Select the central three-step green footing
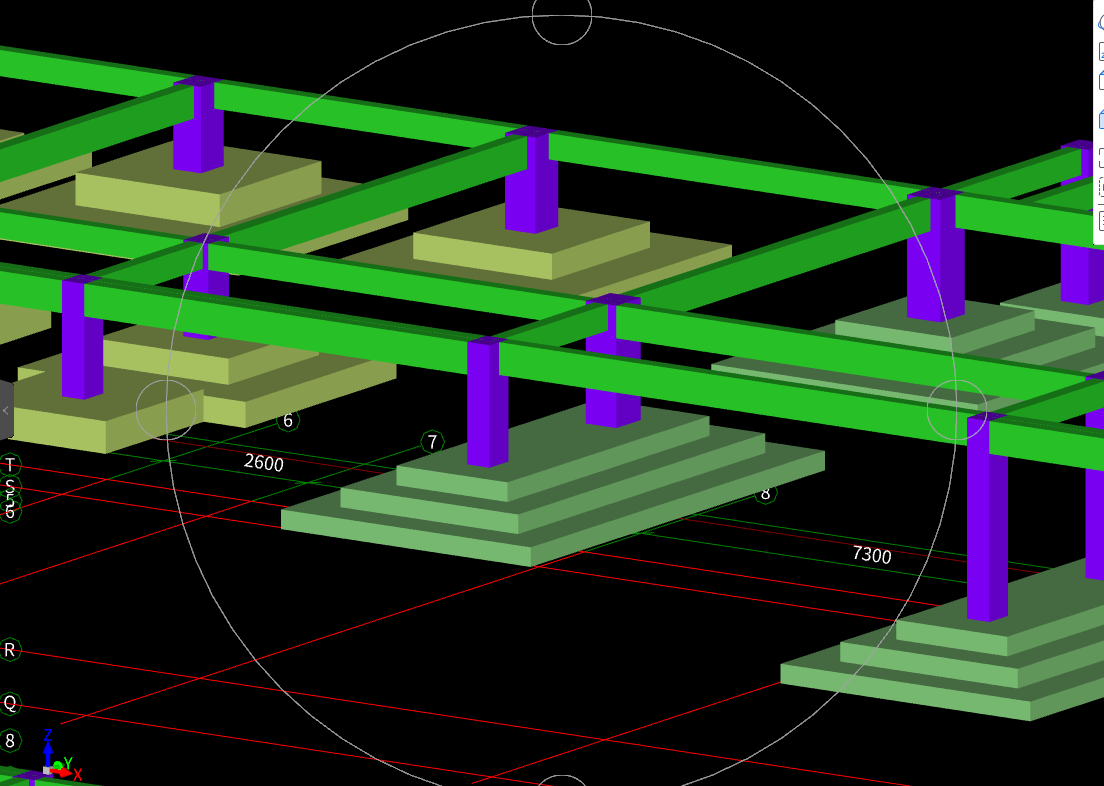 553,485
